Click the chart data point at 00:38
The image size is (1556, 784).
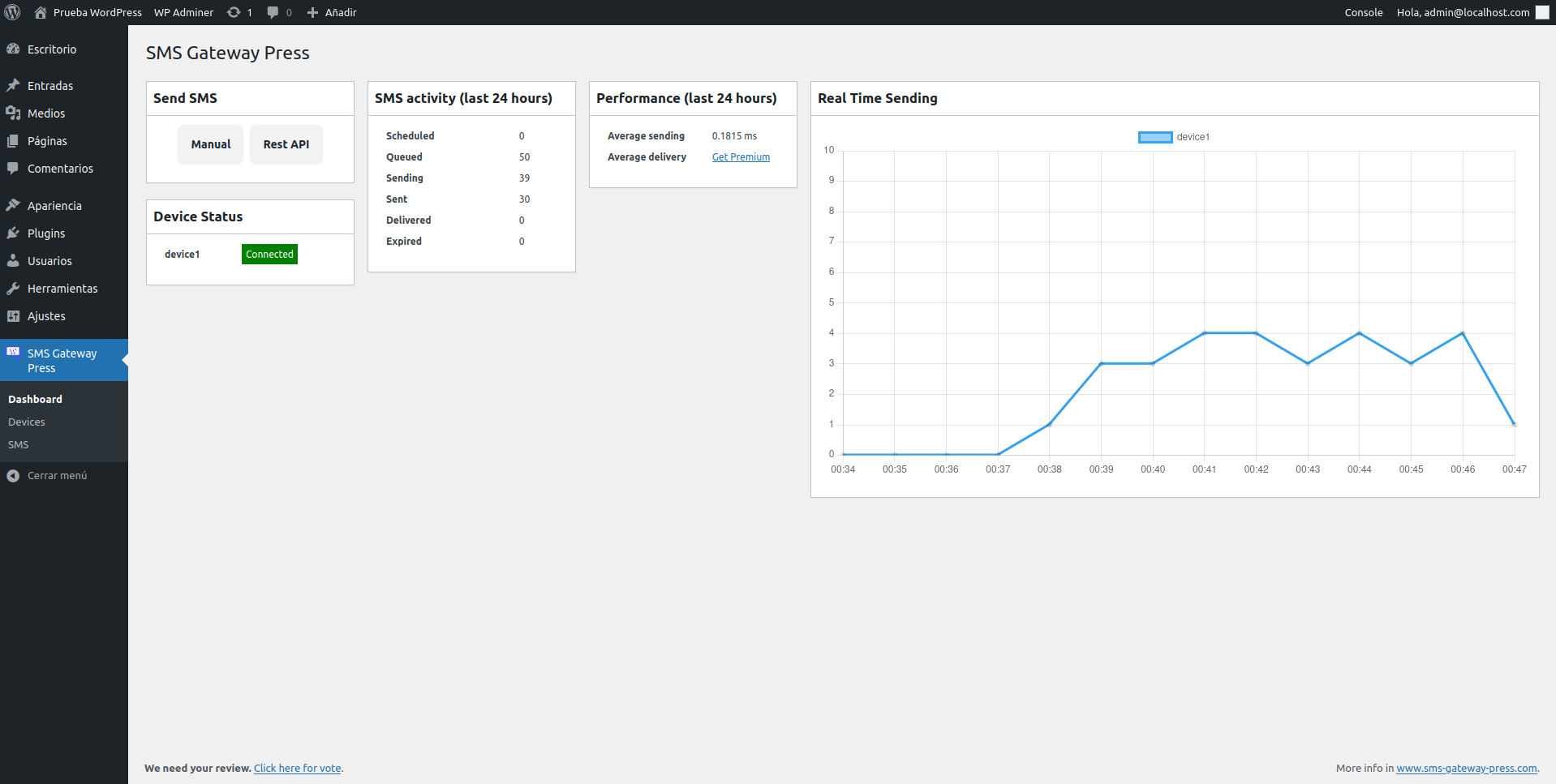click(1050, 424)
